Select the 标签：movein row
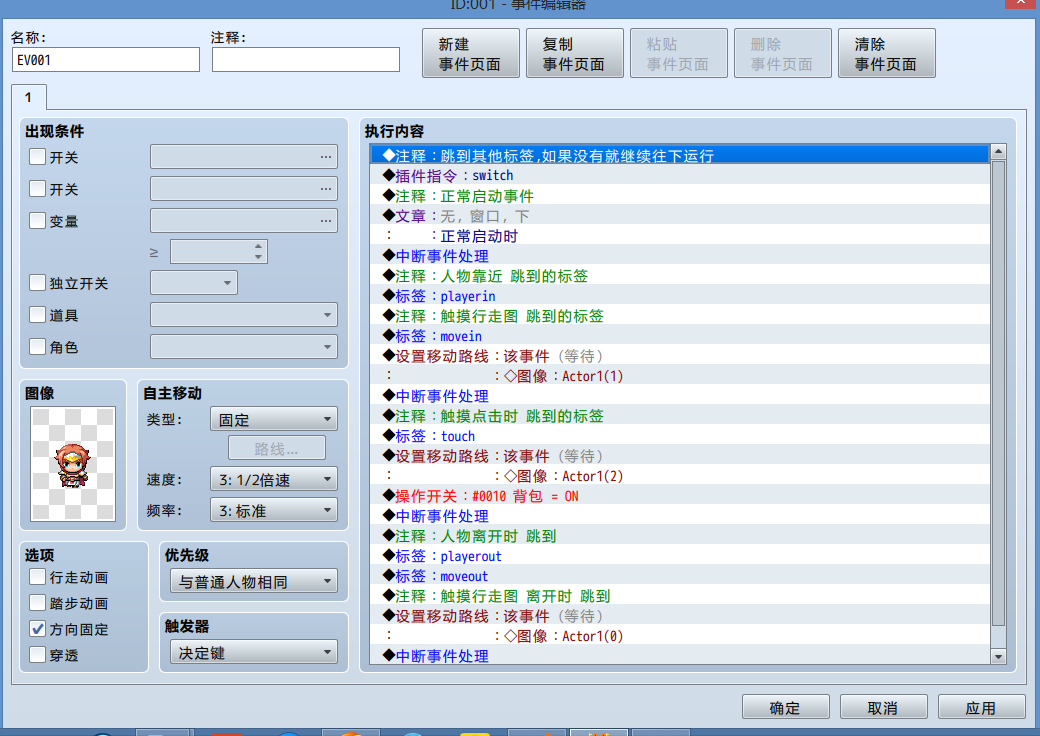Image resolution: width=1040 pixels, height=736 pixels. (680, 336)
